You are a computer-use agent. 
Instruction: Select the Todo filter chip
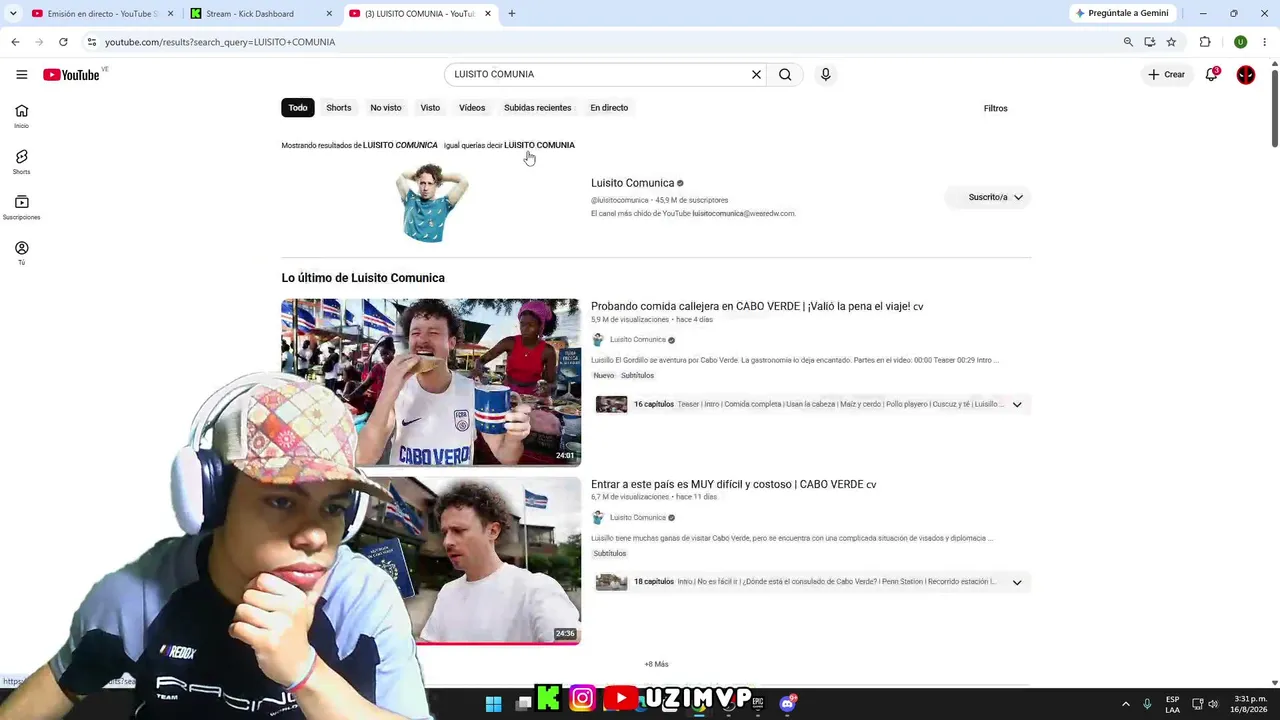click(x=298, y=108)
